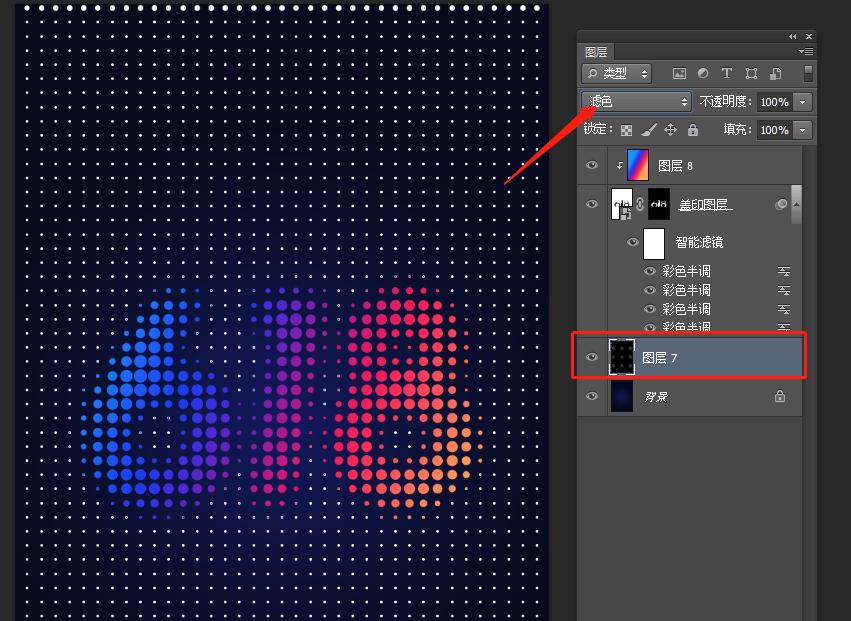Switch to the 图层 panel tab
851x621 pixels.
click(x=596, y=52)
